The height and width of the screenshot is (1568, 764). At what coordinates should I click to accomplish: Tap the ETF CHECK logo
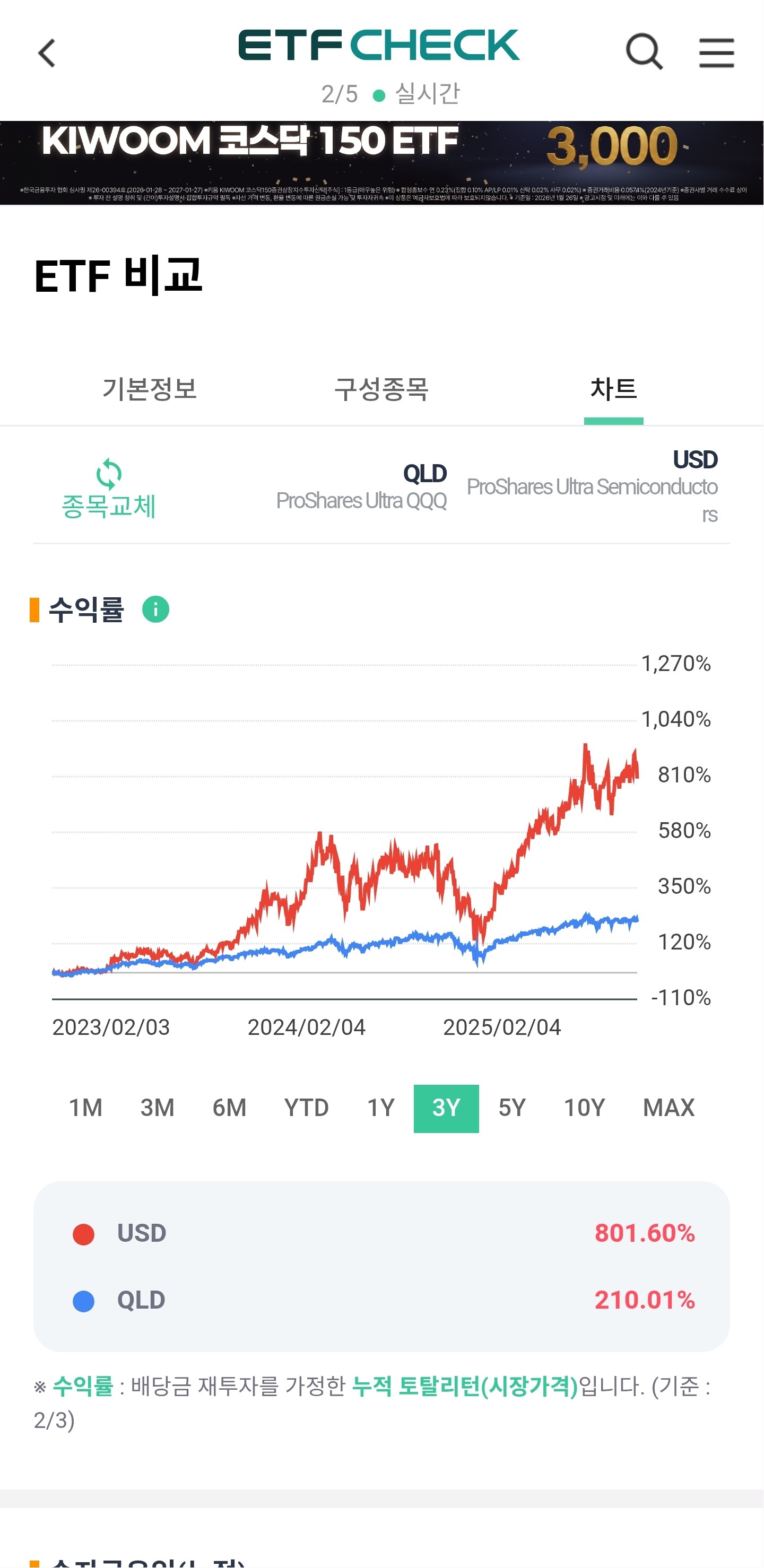pos(379,45)
